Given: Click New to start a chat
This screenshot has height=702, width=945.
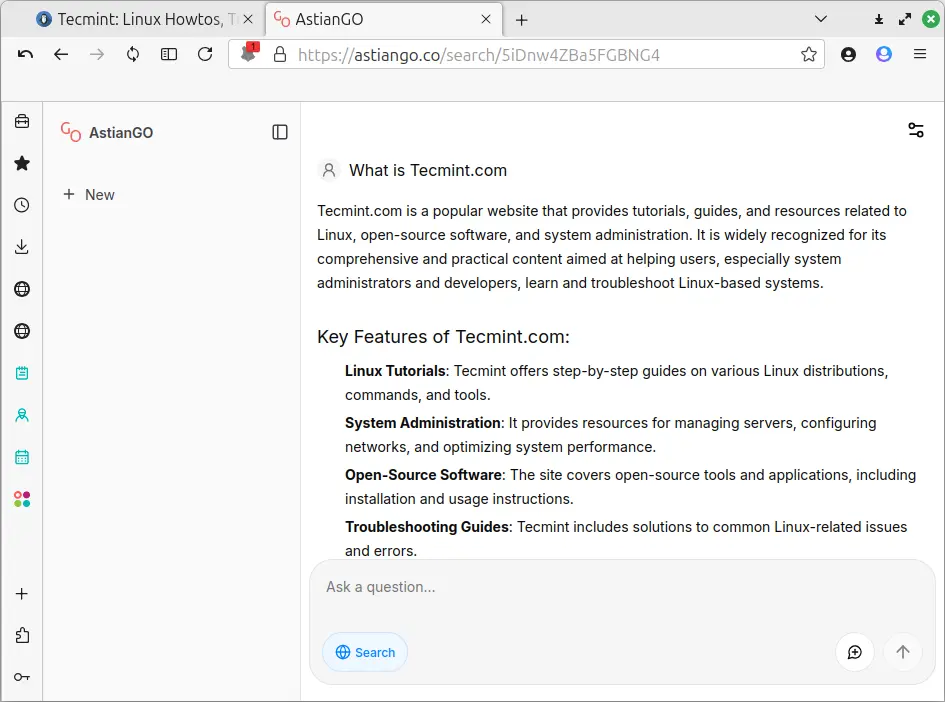Looking at the screenshot, I should (x=89, y=195).
